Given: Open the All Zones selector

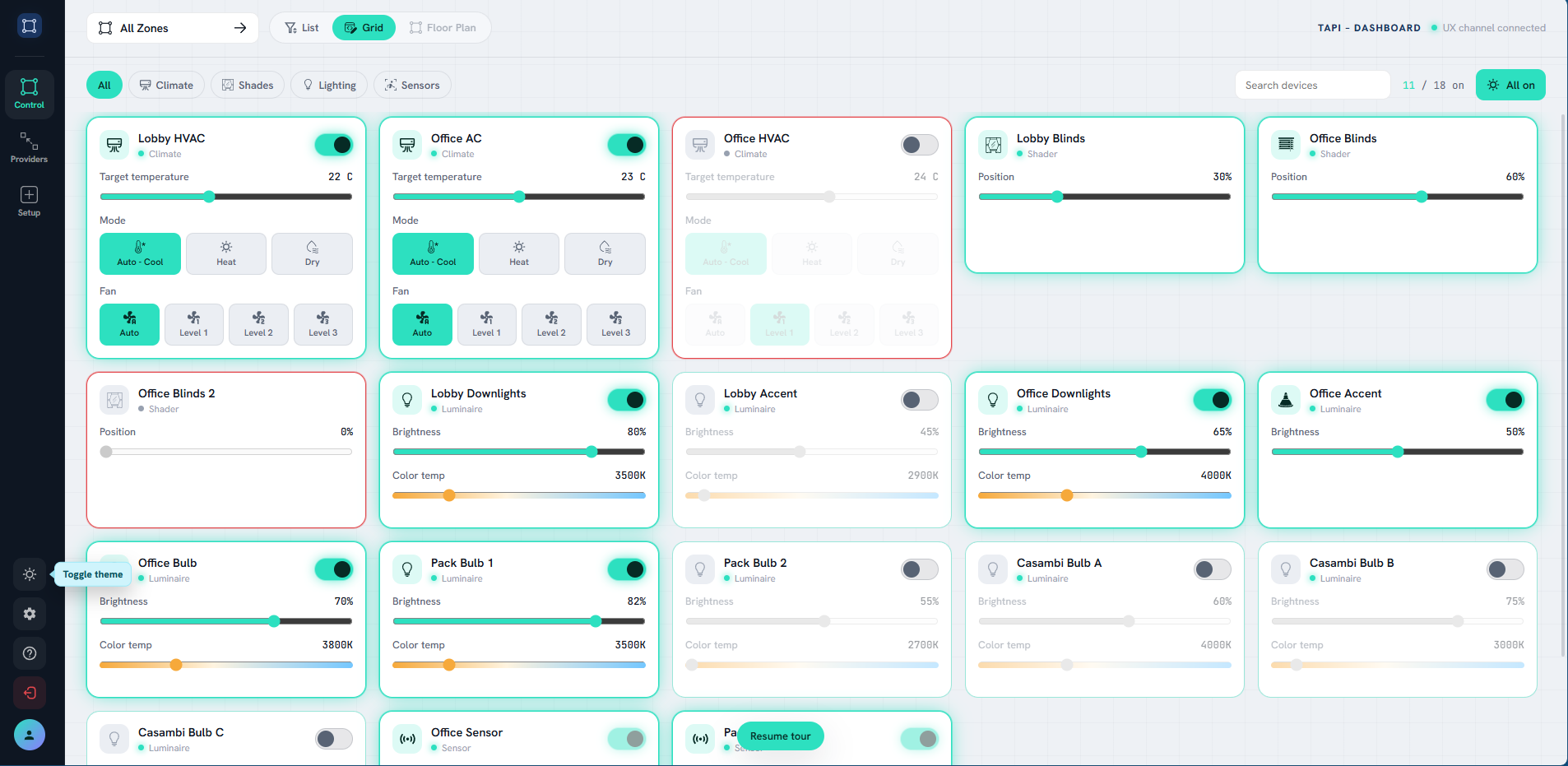Looking at the screenshot, I should pyautogui.click(x=173, y=28).
